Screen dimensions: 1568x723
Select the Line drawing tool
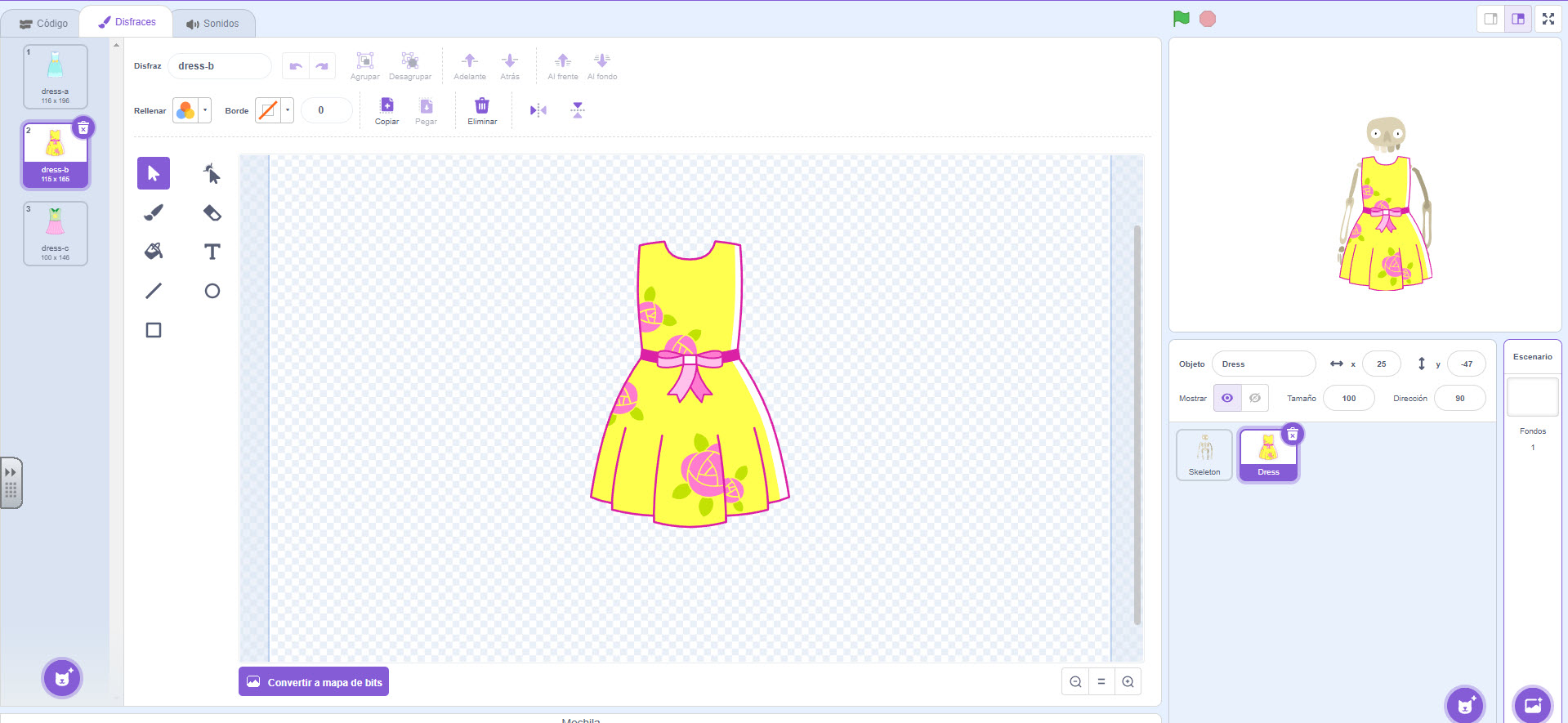154,291
